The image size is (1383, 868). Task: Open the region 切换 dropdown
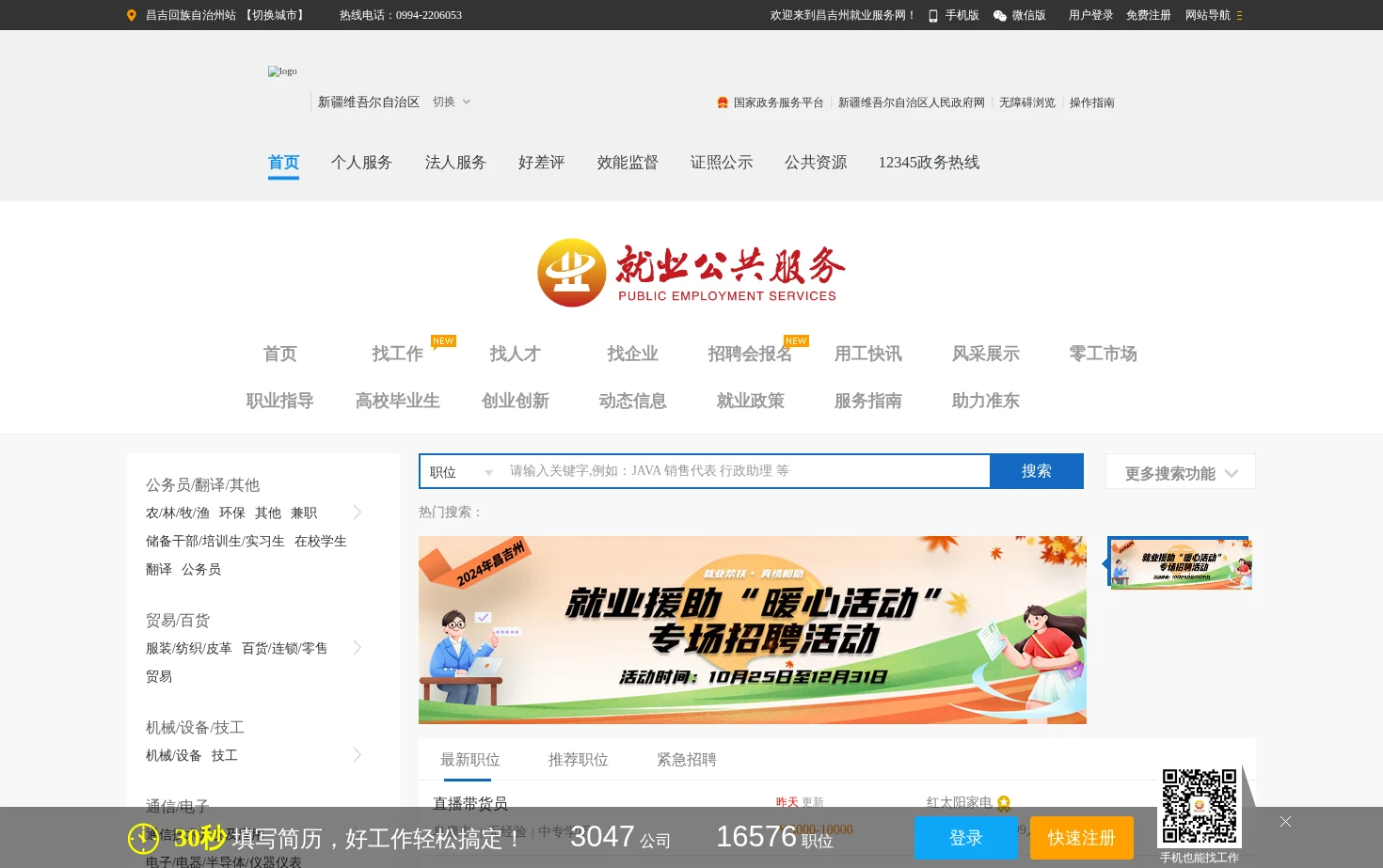[452, 102]
